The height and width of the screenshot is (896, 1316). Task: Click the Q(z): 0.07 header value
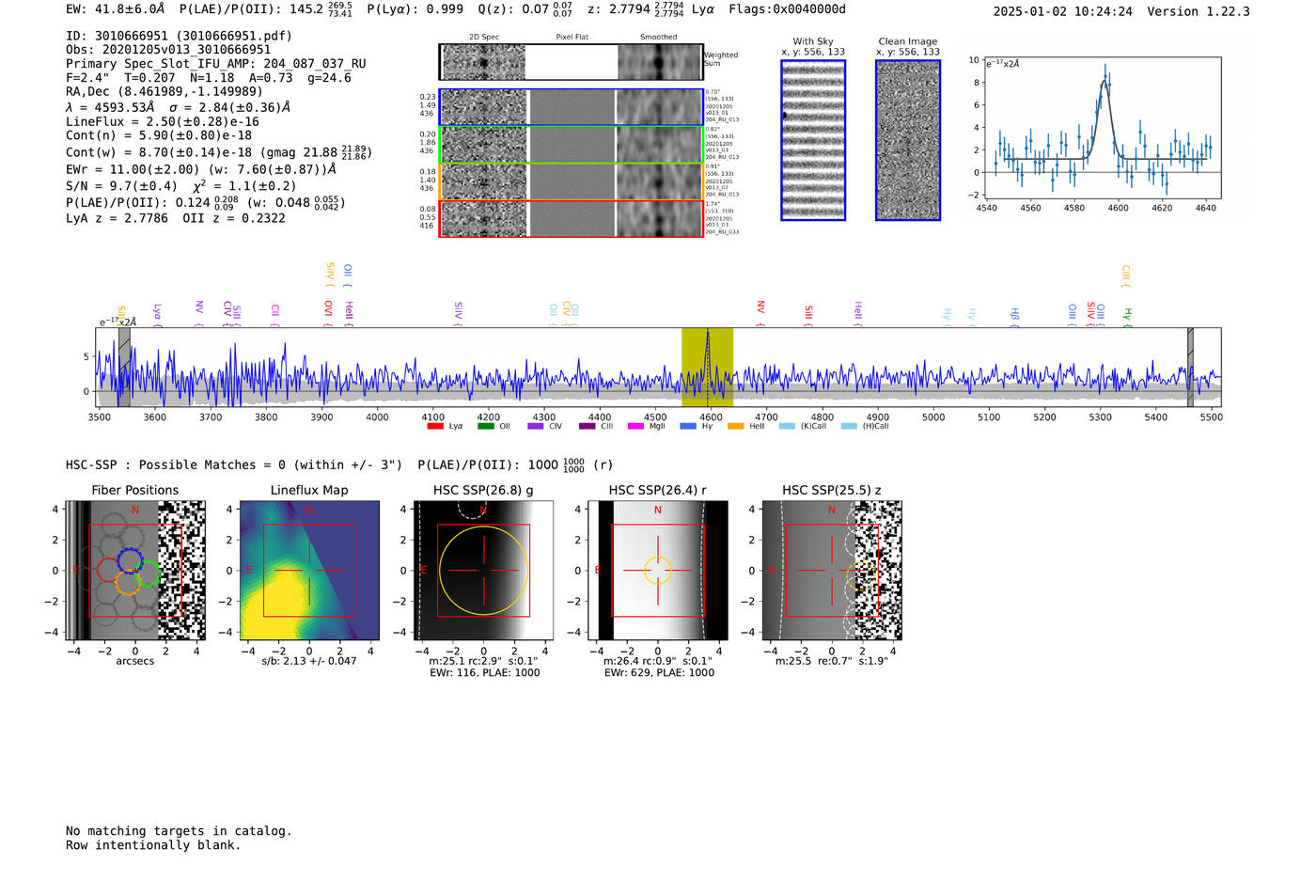click(x=525, y=9)
